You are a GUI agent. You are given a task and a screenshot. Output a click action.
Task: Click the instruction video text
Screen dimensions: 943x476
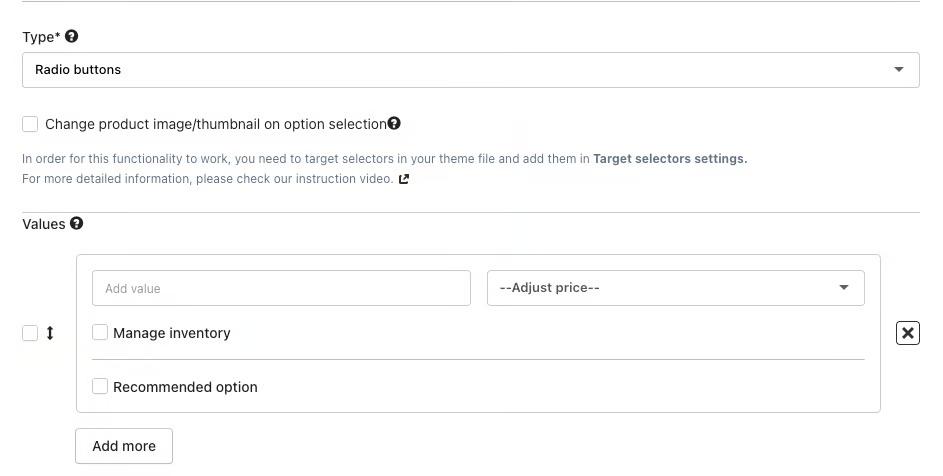click(x=350, y=179)
